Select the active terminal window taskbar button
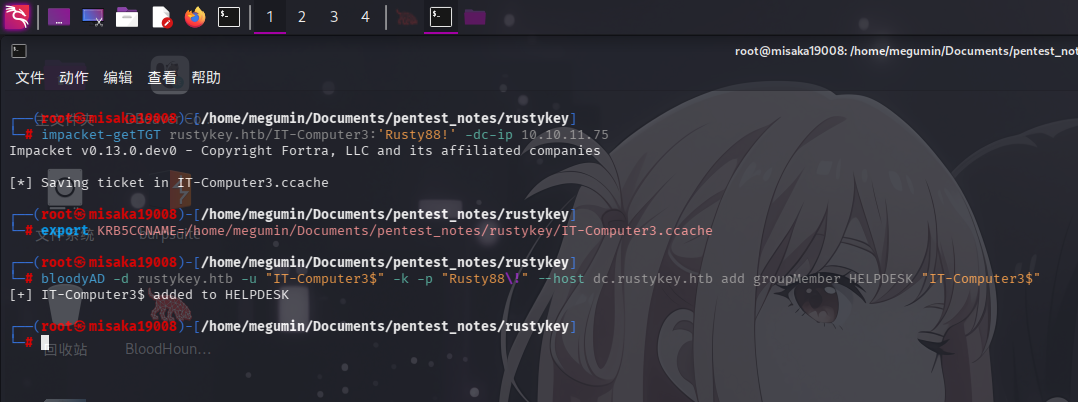This screenshot has height=402, width=1078. click(x=441, y=16)
